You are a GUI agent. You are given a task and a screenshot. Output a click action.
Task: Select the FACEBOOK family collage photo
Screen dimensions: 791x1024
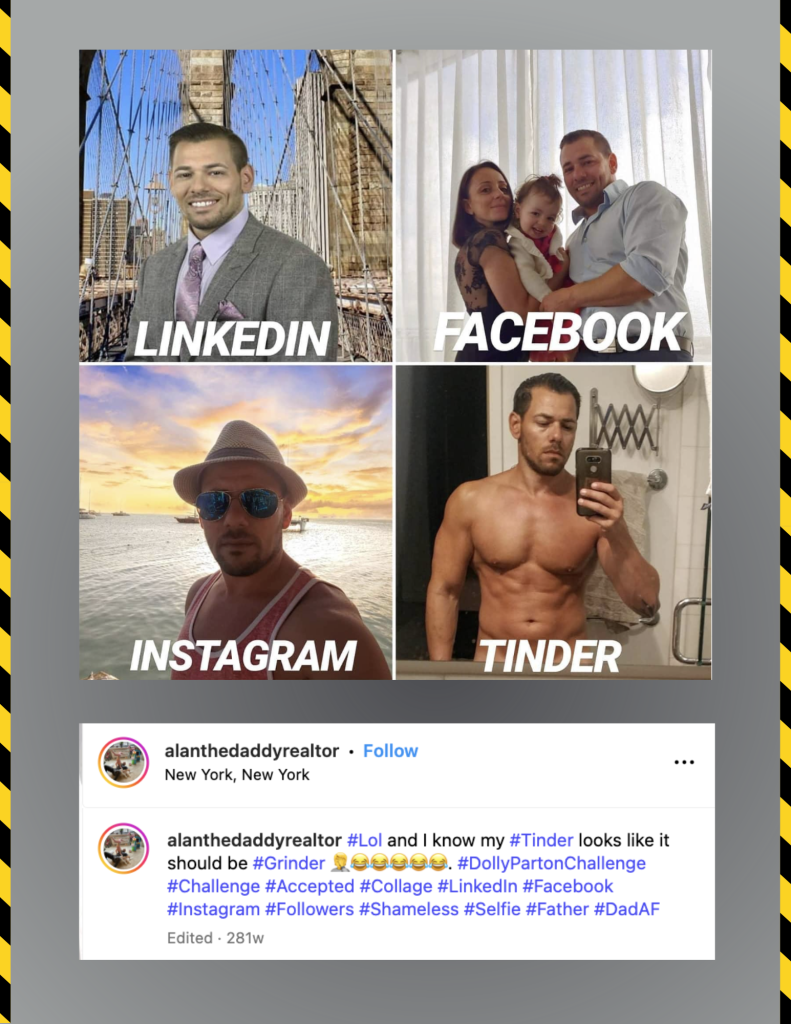[x=554, y=206]
